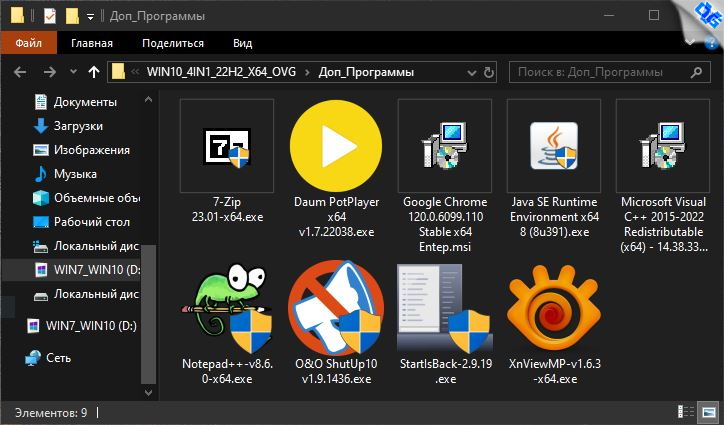
Task: Click label O&O ShutUp10 v1.9.1436.exe
Action: click(x=337, y=371)
